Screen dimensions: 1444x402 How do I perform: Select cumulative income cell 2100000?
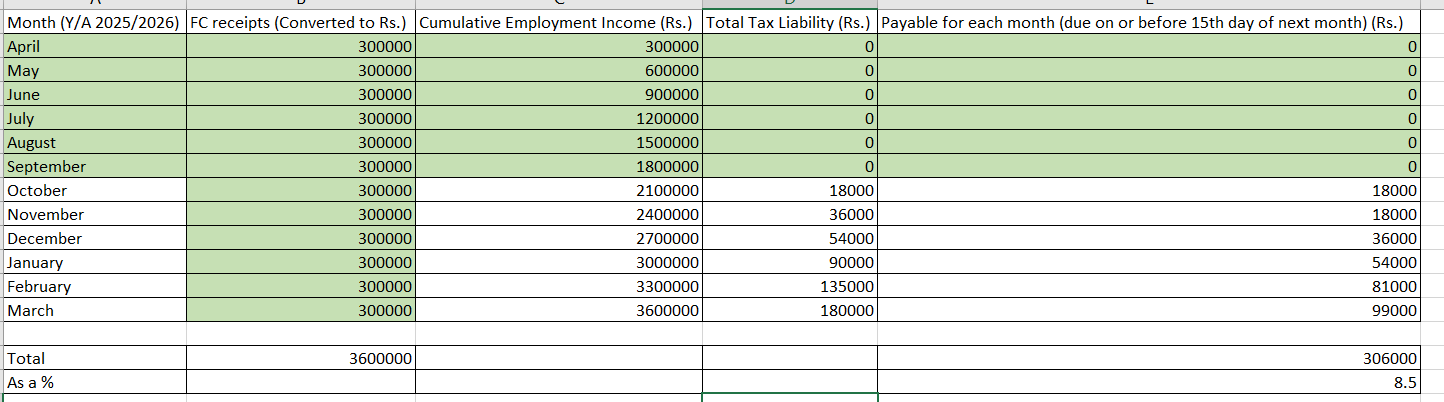559,191
